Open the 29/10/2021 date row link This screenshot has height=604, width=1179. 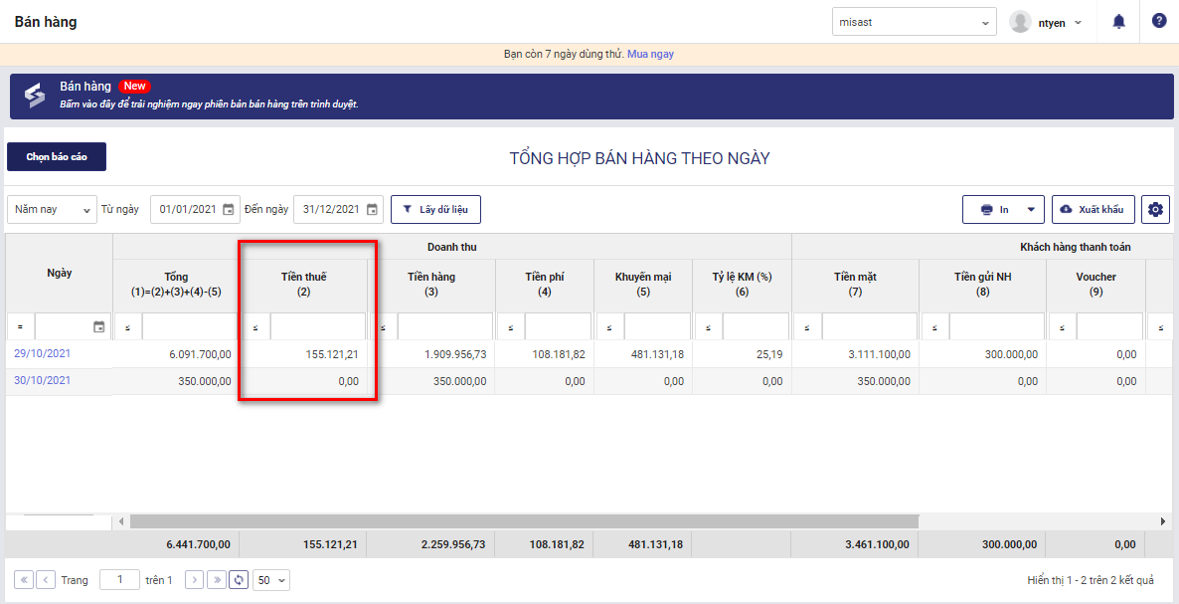pos(42,354)
